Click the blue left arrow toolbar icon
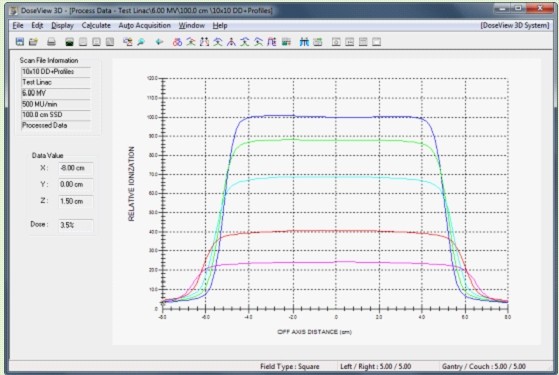This screenshot has width=559, height=375. pos(159,42)
